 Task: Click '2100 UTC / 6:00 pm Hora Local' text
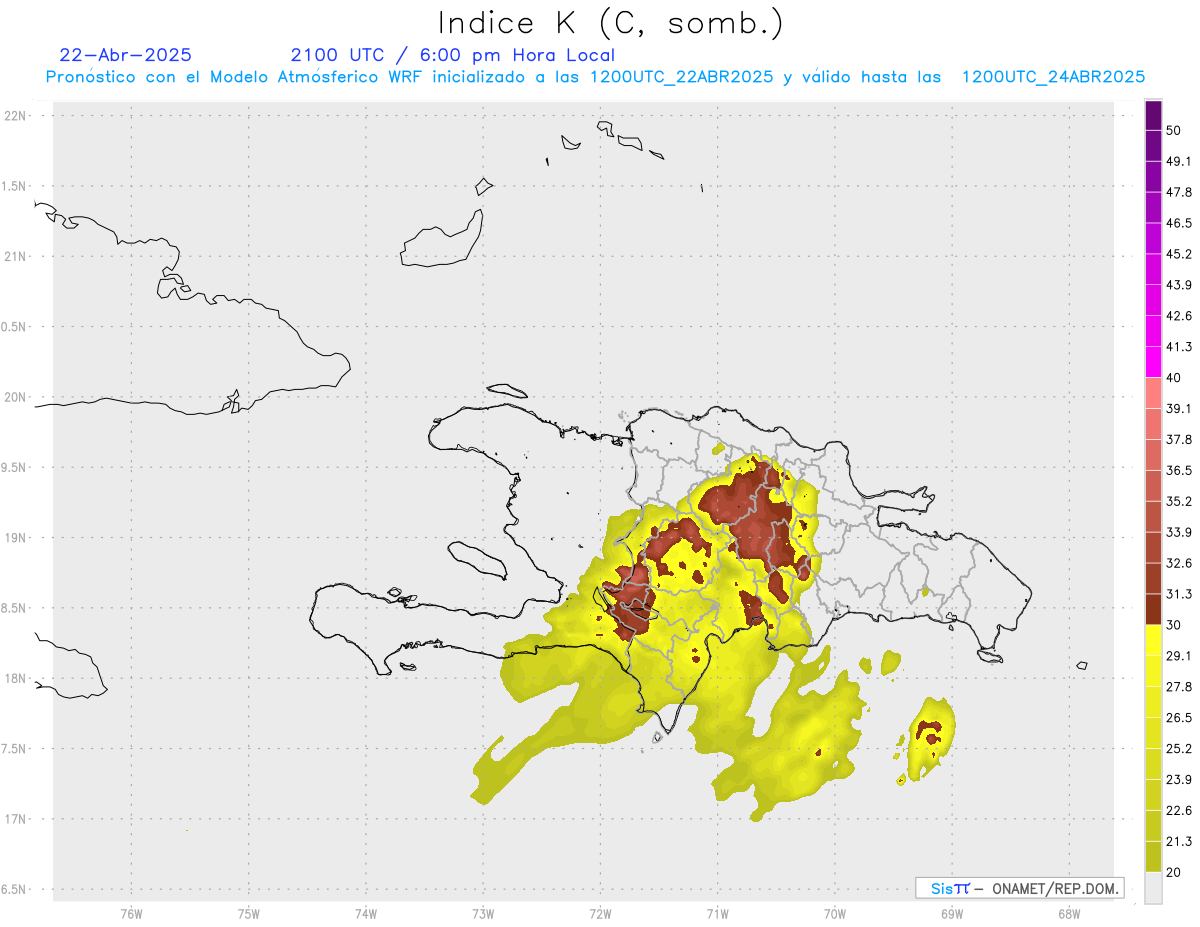[453, 55]
